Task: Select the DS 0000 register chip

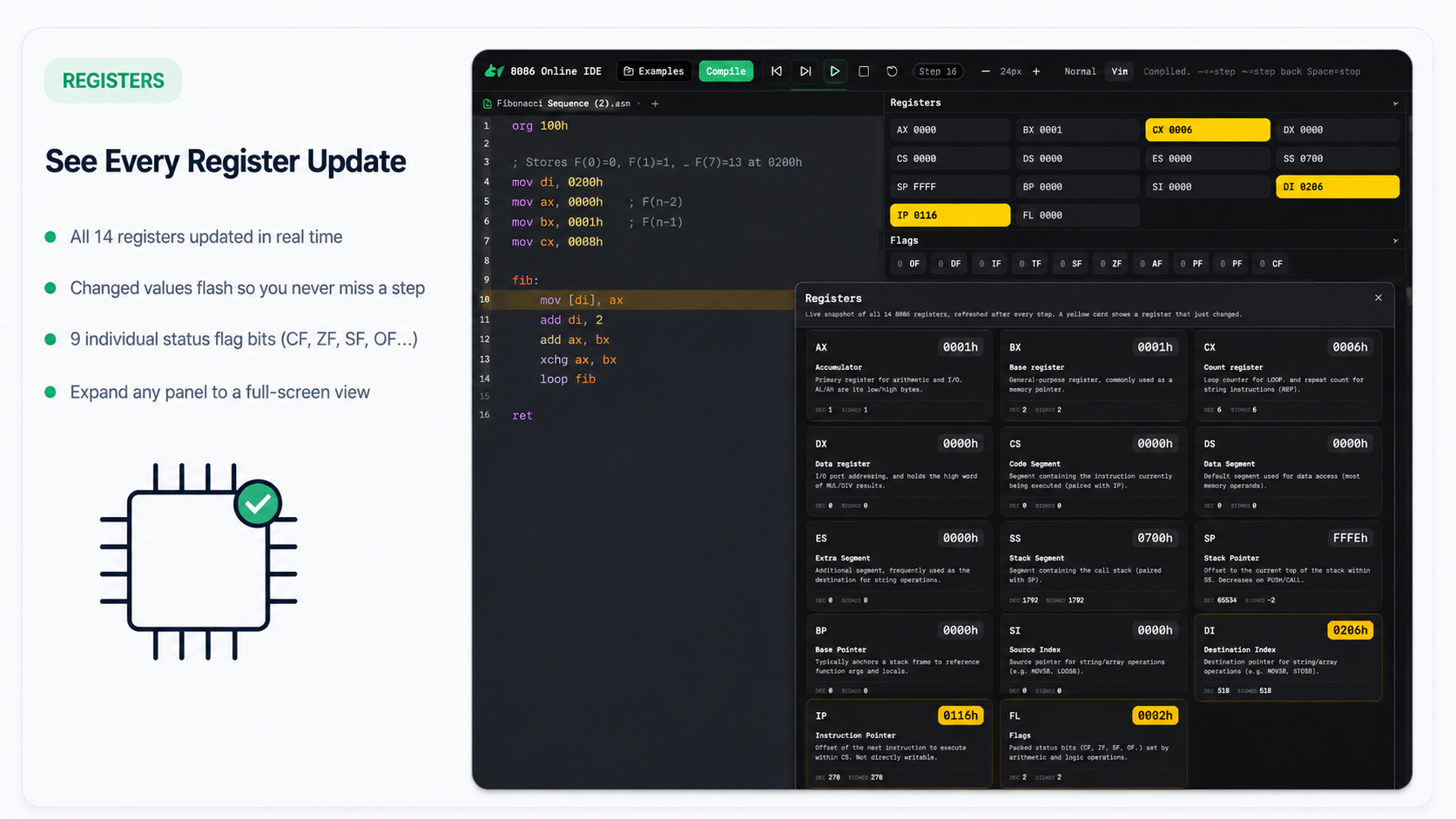Action: (x=1077, y=158)
